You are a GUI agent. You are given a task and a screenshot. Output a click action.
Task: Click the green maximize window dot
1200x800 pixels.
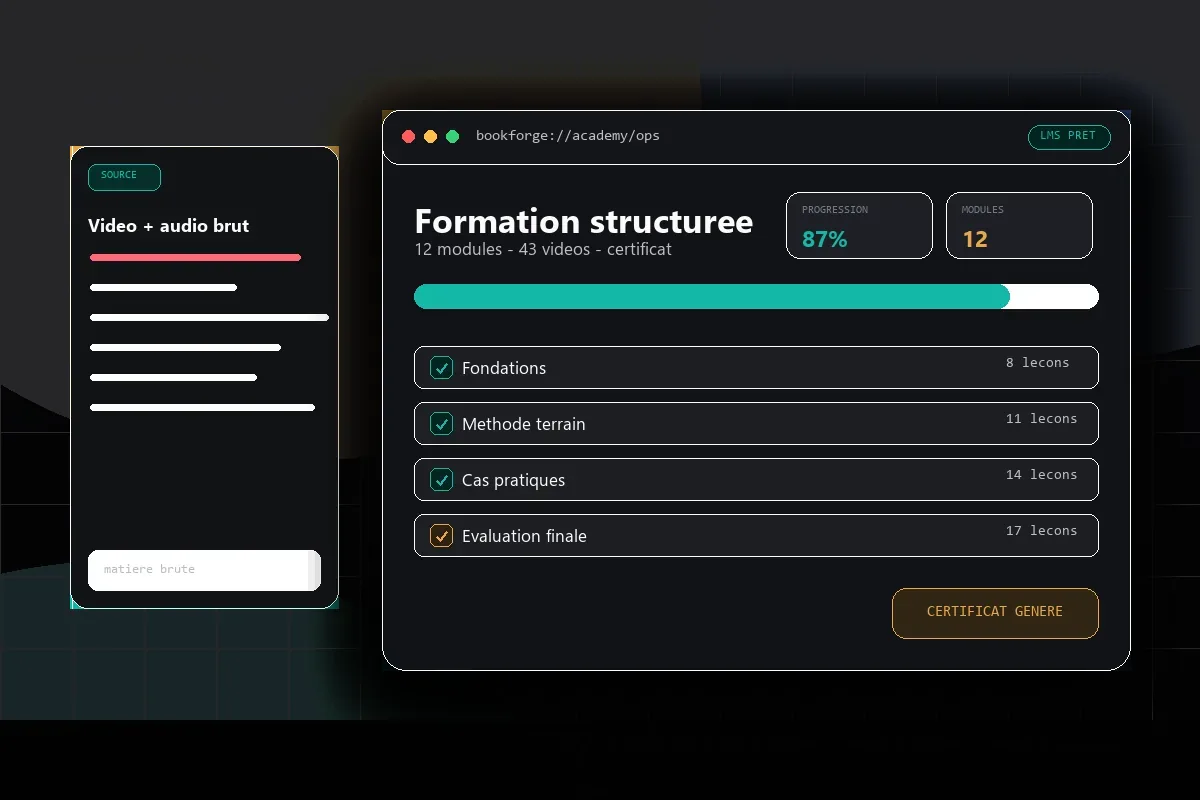pyautogui.click(x=452, y=136)
